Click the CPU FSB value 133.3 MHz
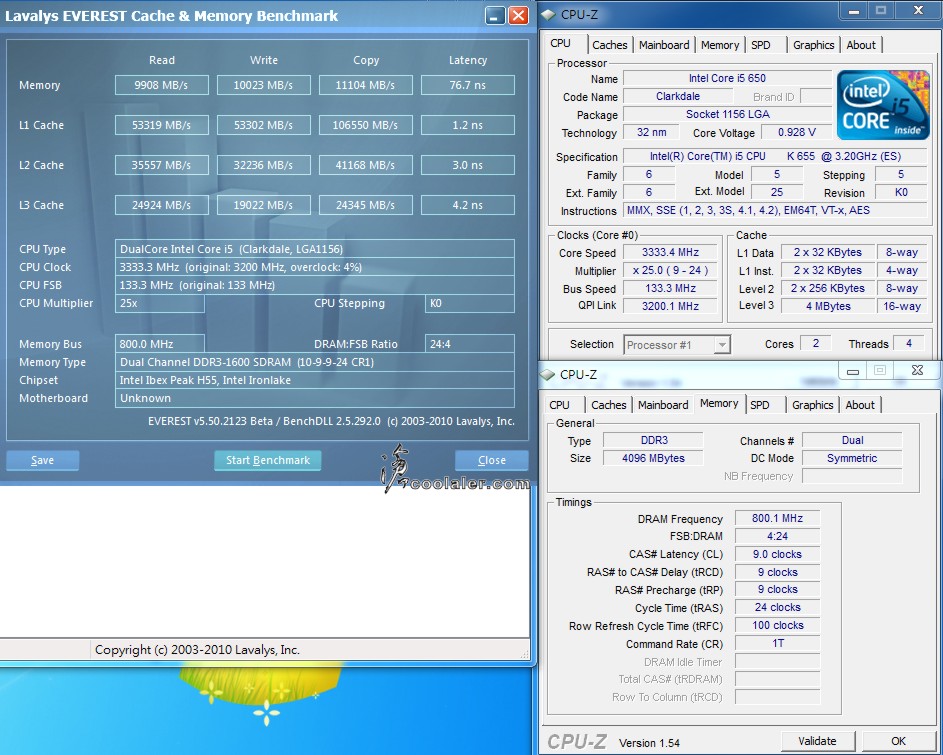The width and height of the screenshot is (943, 755). (x=315, y=285)
